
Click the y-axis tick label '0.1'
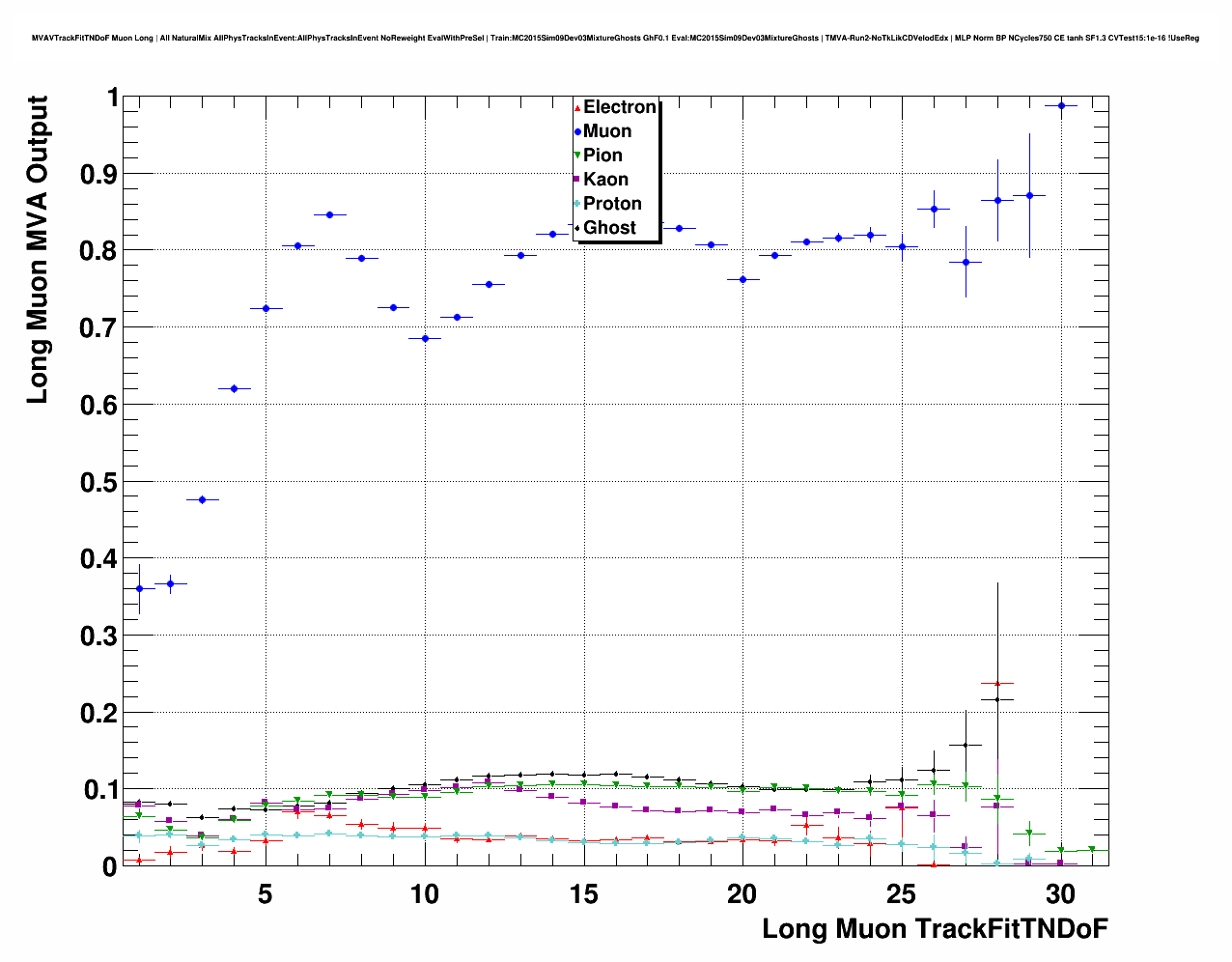98,790
